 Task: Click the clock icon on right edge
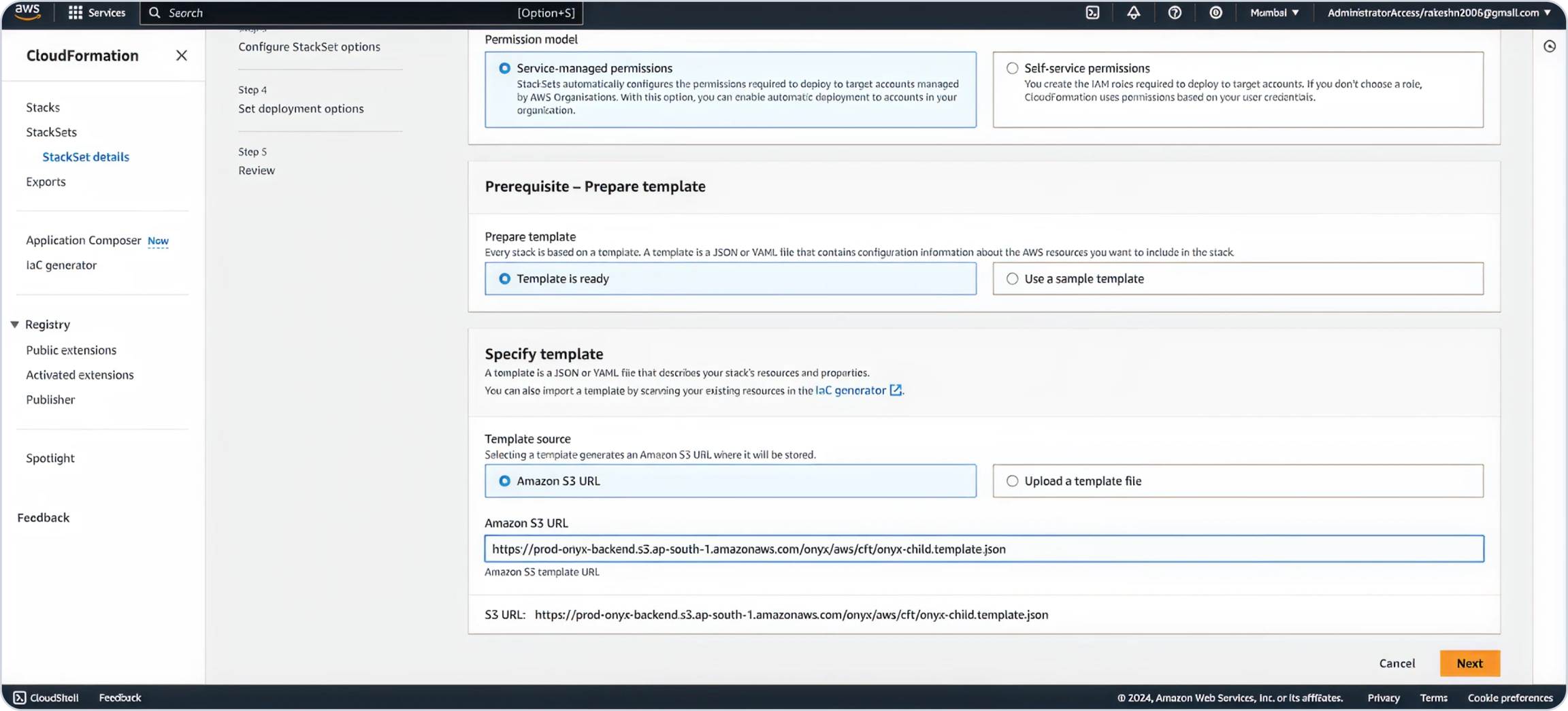pyautogui.click(x=1550, y=46)
